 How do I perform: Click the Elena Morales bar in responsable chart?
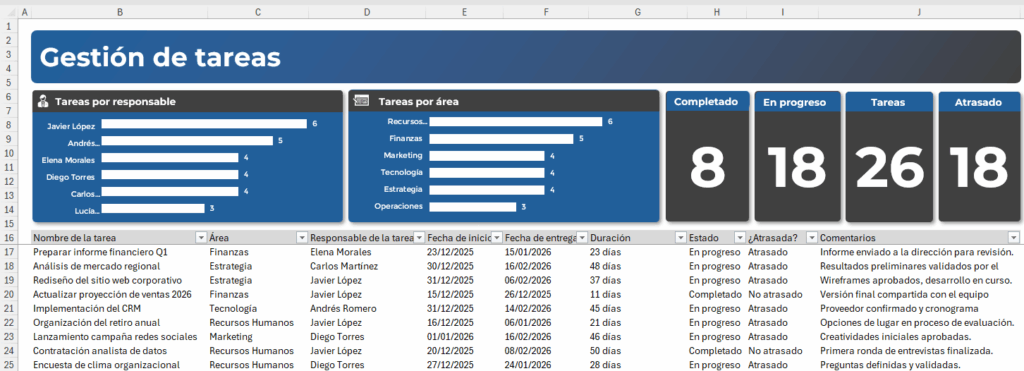tap(170, 157)
